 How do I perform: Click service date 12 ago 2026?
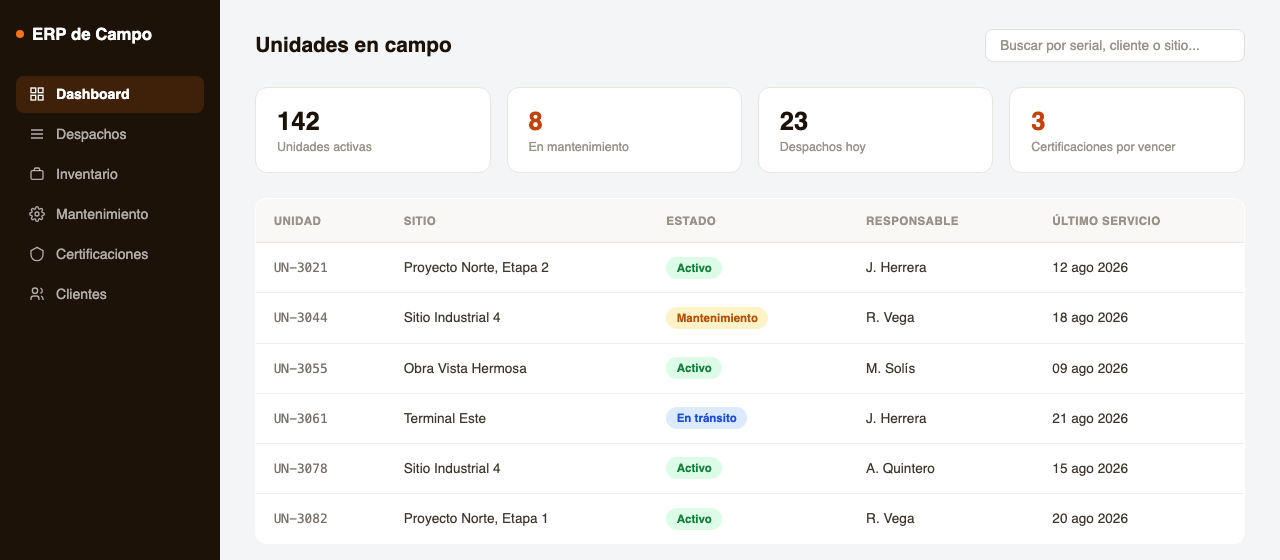point(1090,268)
